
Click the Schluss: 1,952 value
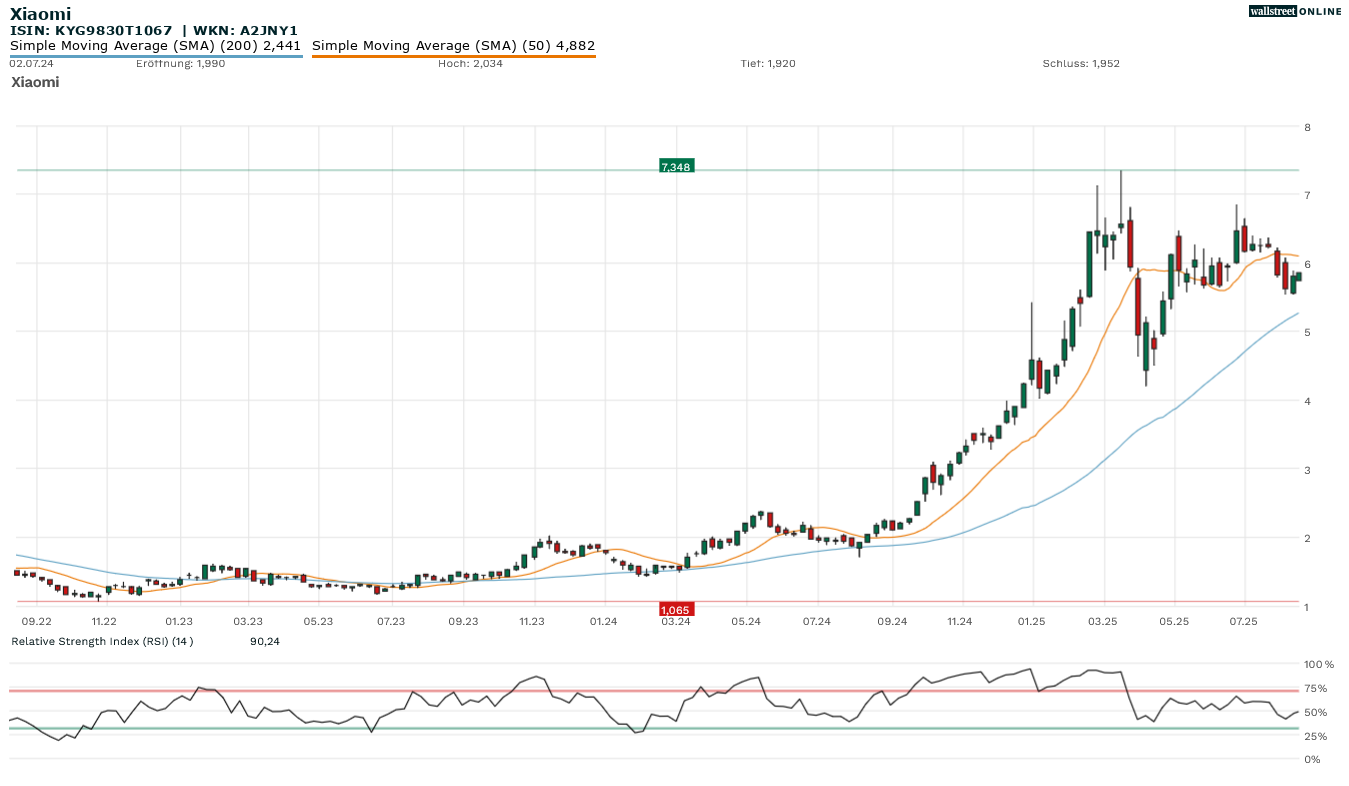(1081, 63)
